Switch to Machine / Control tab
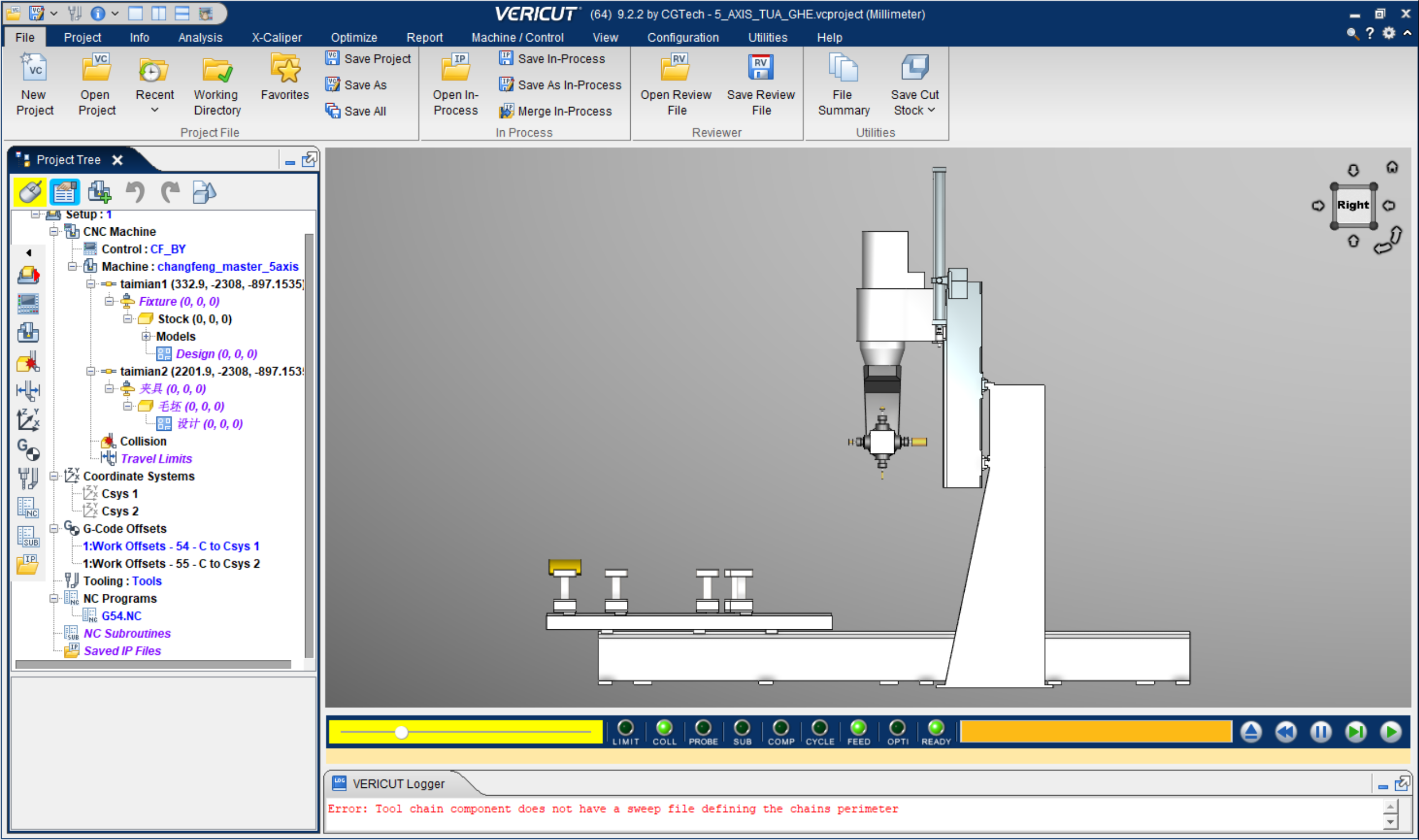The width and height of the screenshot is (1419, 840). point(517,37)
